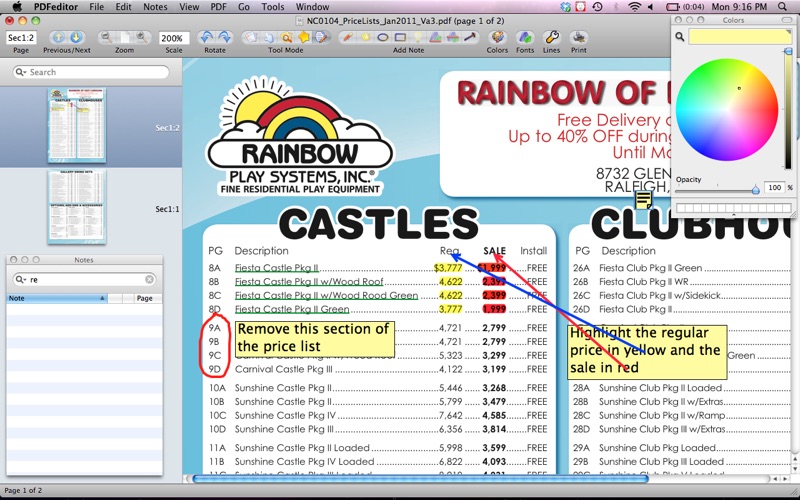Select the oval Add Note tool
The width and height of the screenshot is (800, 500).
point(383,37)
